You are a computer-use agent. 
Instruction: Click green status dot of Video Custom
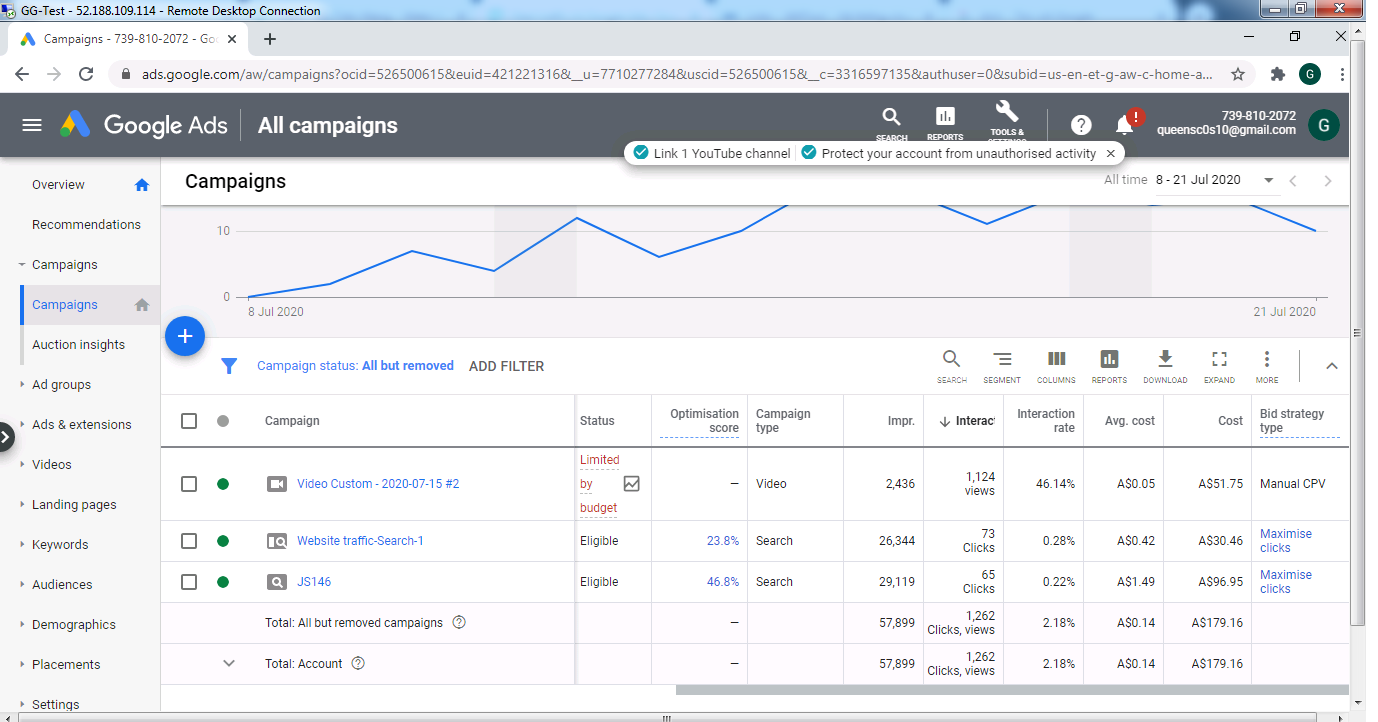pos(223,484)
